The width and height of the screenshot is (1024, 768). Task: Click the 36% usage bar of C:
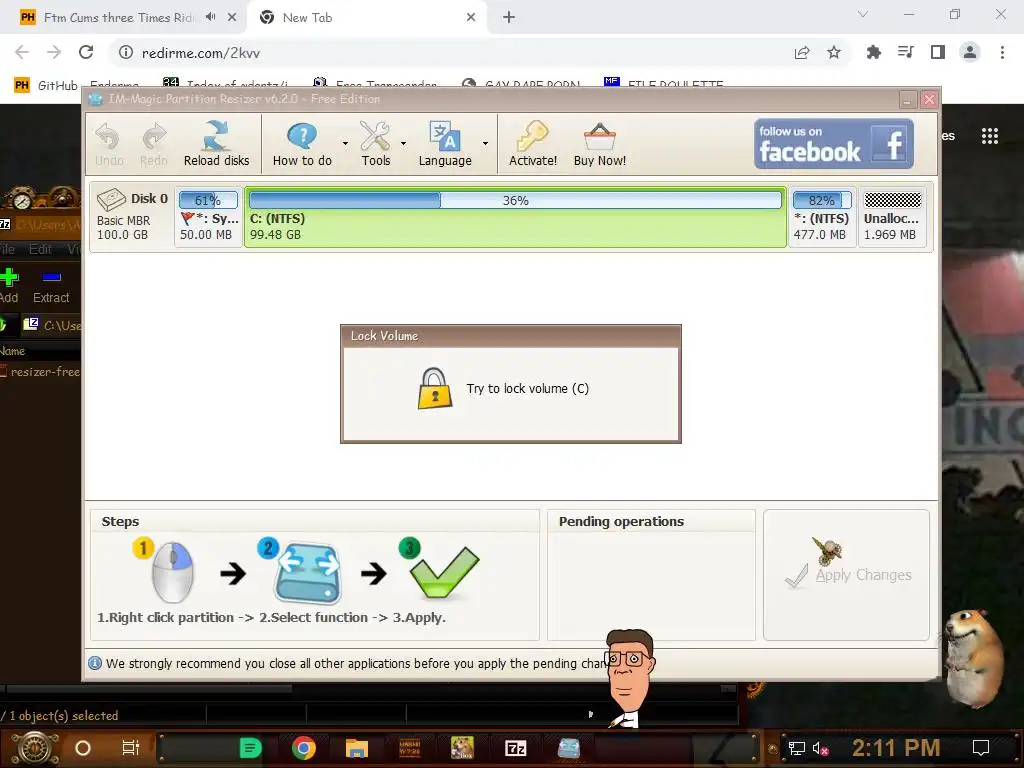pos(515,200)
